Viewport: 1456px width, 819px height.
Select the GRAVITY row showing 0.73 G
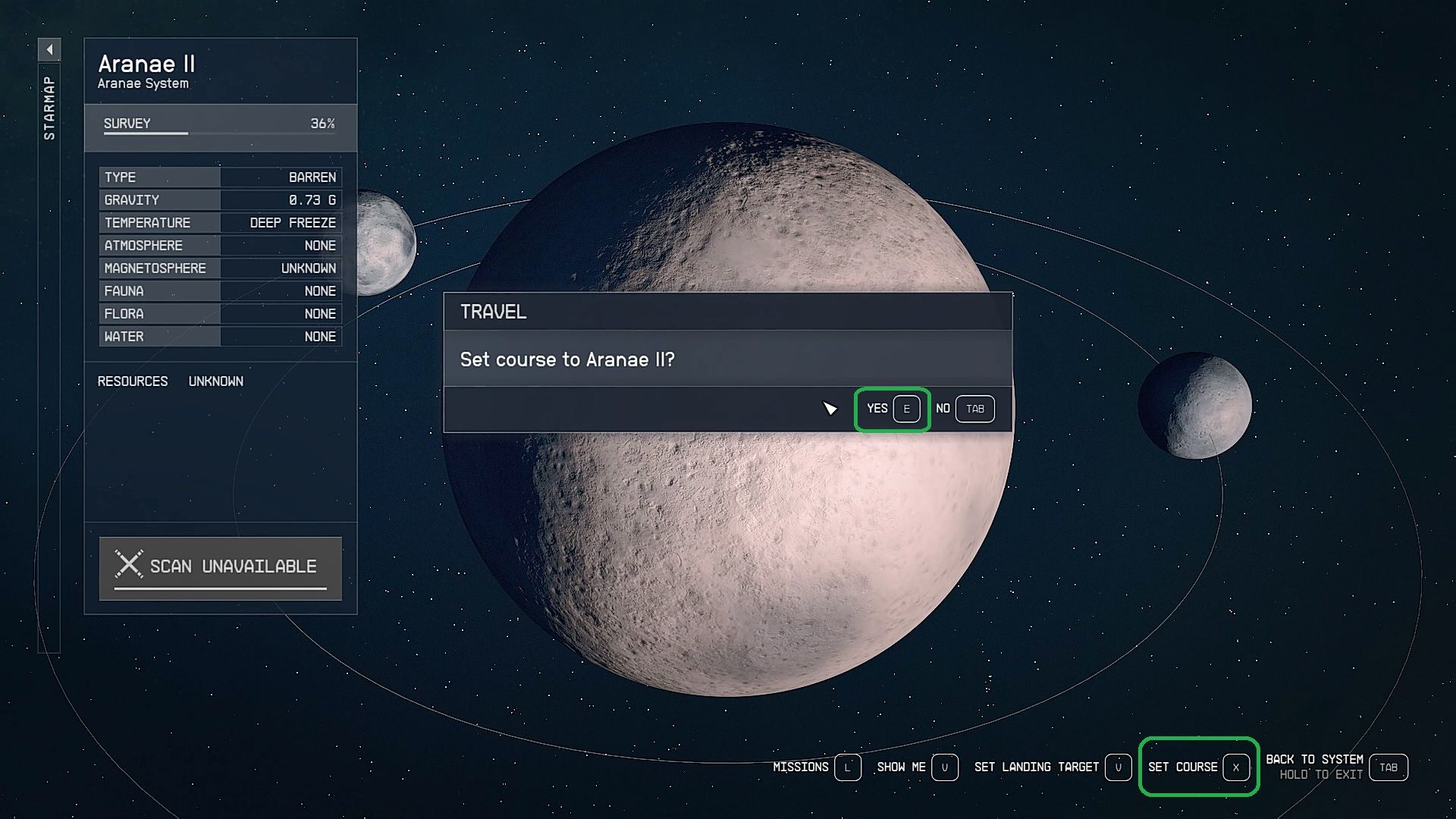[220, 200]
